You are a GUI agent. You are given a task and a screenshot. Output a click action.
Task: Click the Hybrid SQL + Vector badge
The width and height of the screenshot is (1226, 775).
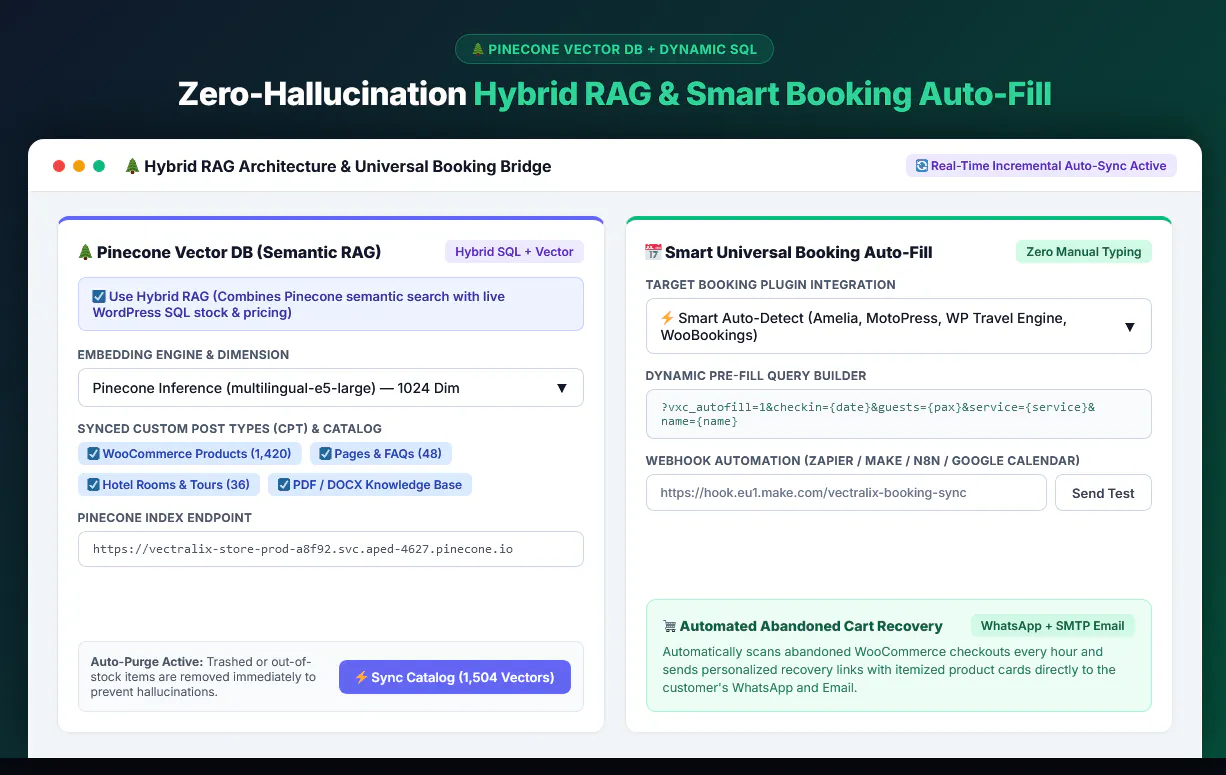[514, 252]
